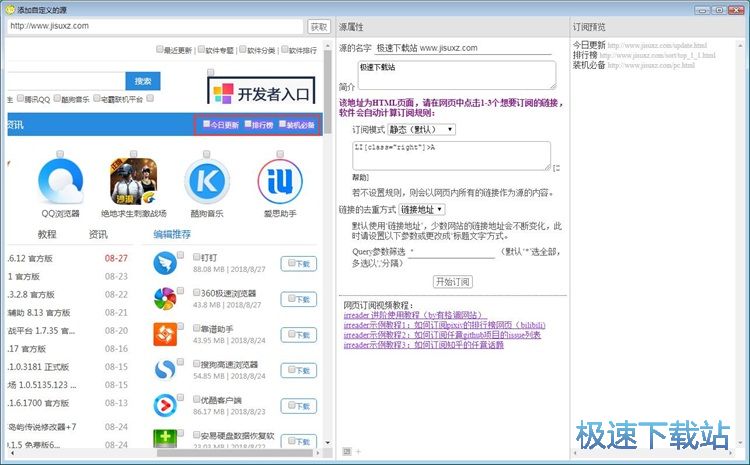Click the 钉钉 software icon
Viewport: 750px width, 465px height.
pos(166,262)
